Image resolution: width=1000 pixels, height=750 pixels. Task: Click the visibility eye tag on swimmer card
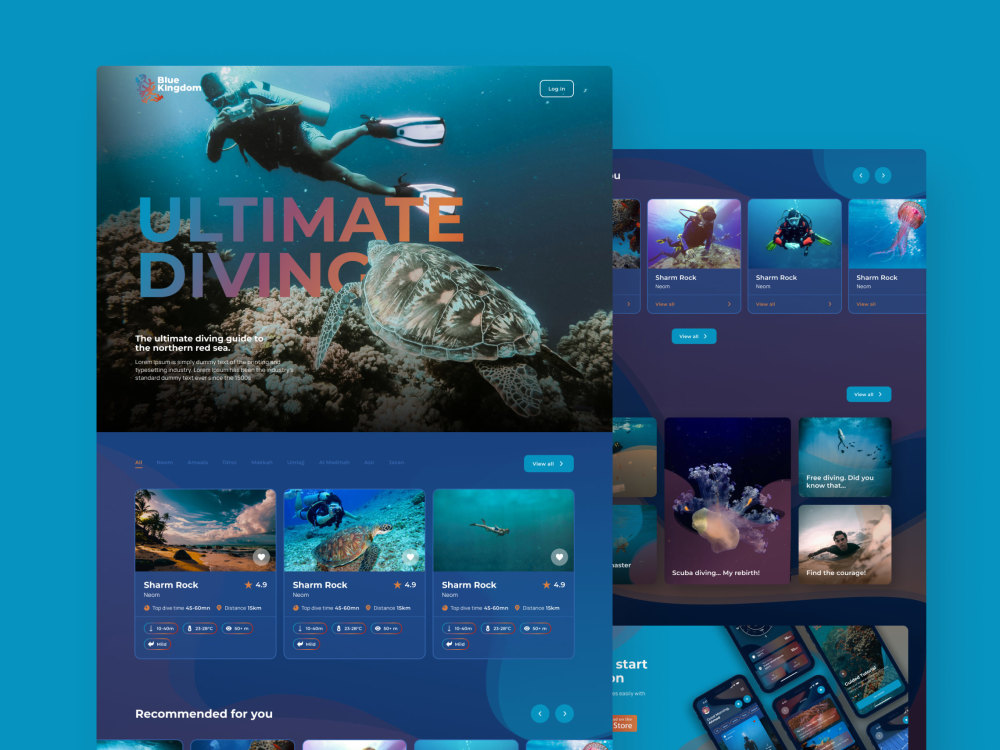536,628
